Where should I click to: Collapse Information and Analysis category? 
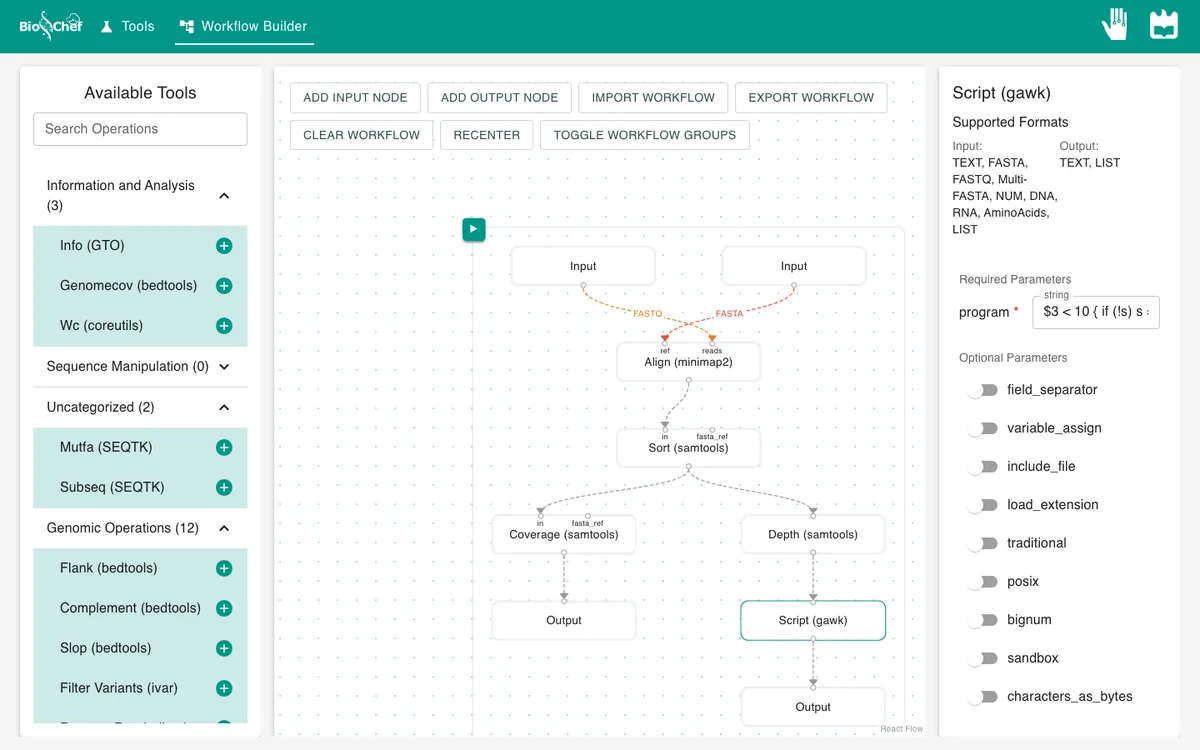coord(140,196)
